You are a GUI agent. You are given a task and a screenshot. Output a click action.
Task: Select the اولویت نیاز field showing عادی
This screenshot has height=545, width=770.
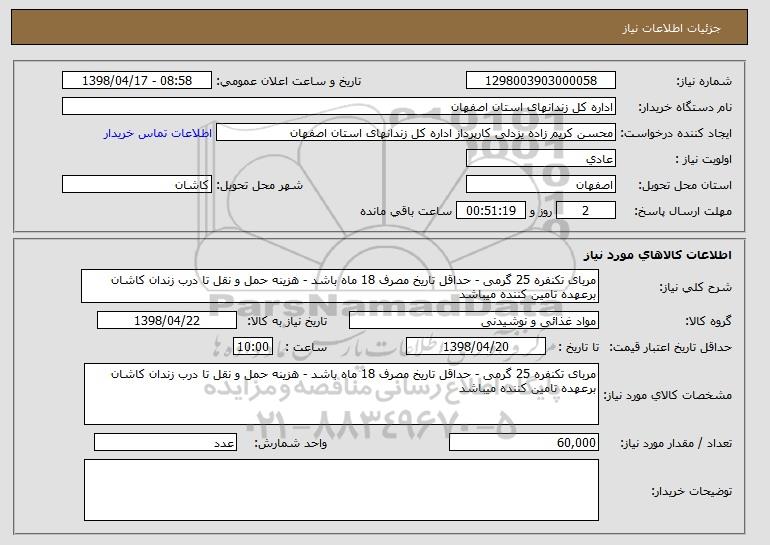pos(541,159)
